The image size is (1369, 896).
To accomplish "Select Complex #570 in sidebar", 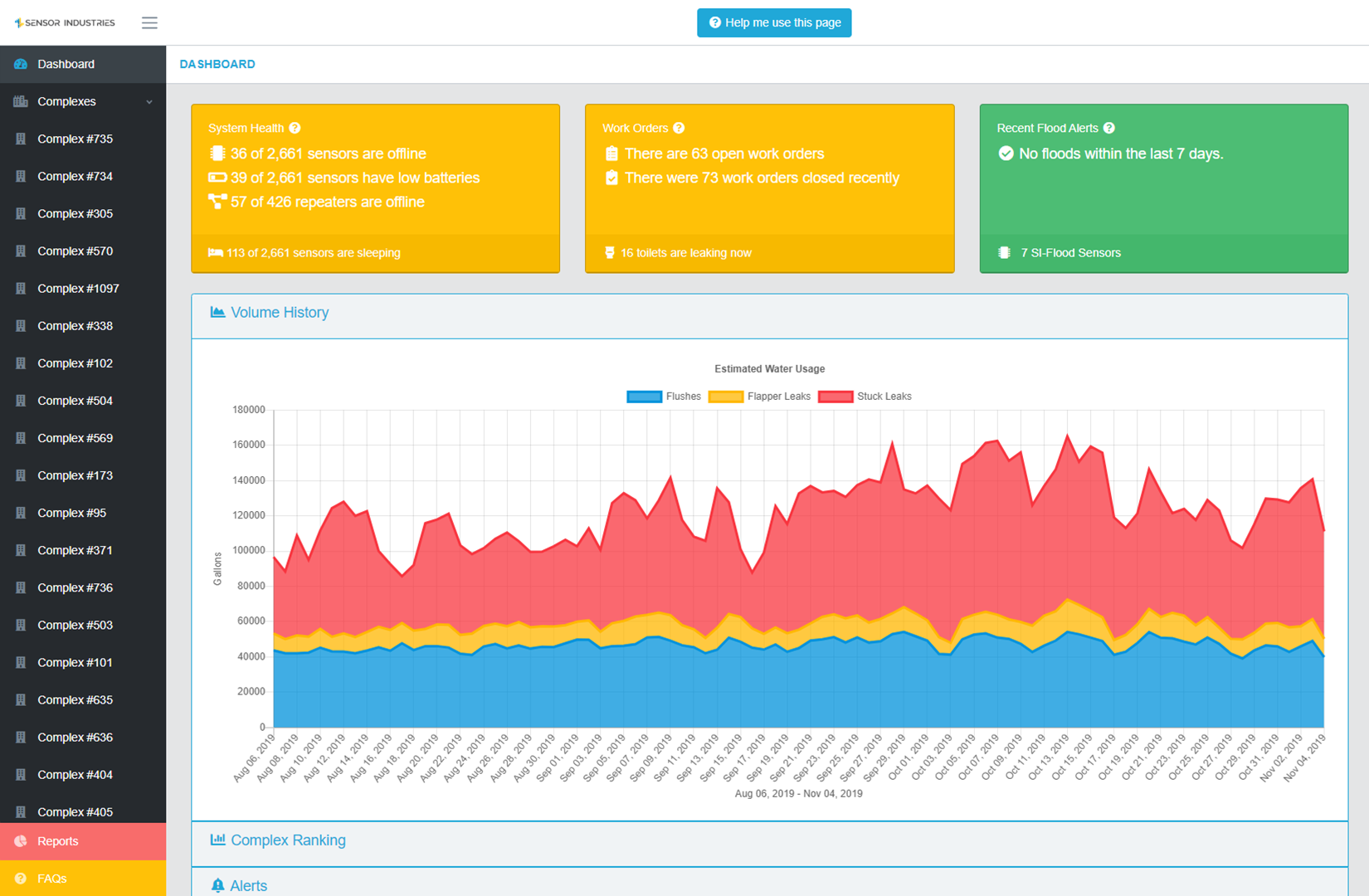I will click(x=83, y=251).
